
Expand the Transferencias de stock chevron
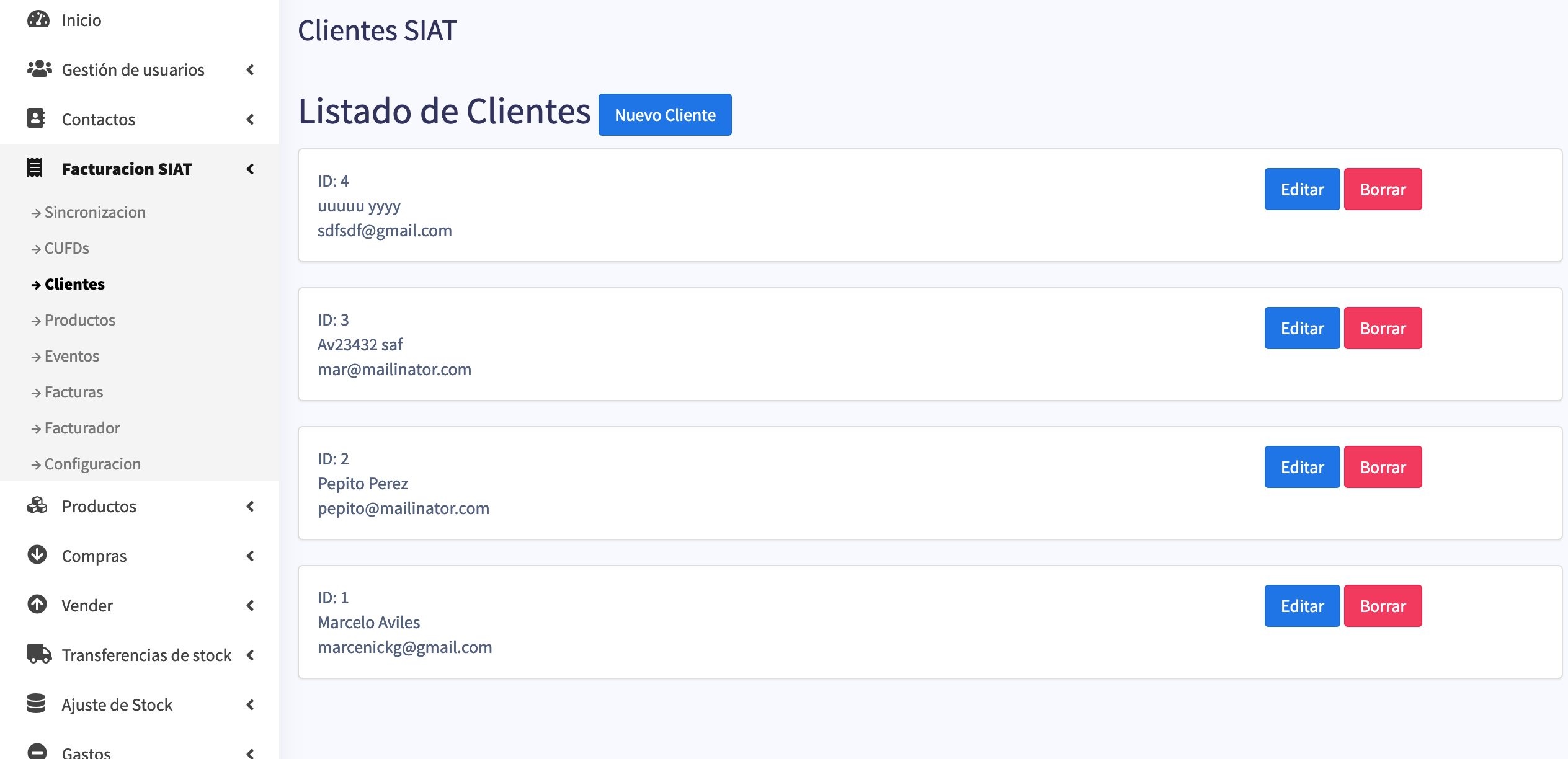click(250, 655)
